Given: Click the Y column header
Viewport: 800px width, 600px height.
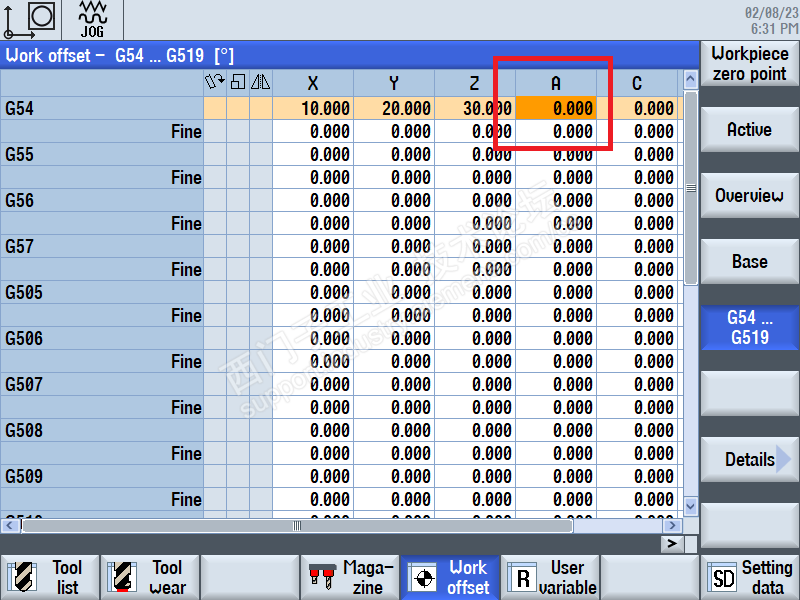Looking at the screenshot, I should (x=394, y=83).
